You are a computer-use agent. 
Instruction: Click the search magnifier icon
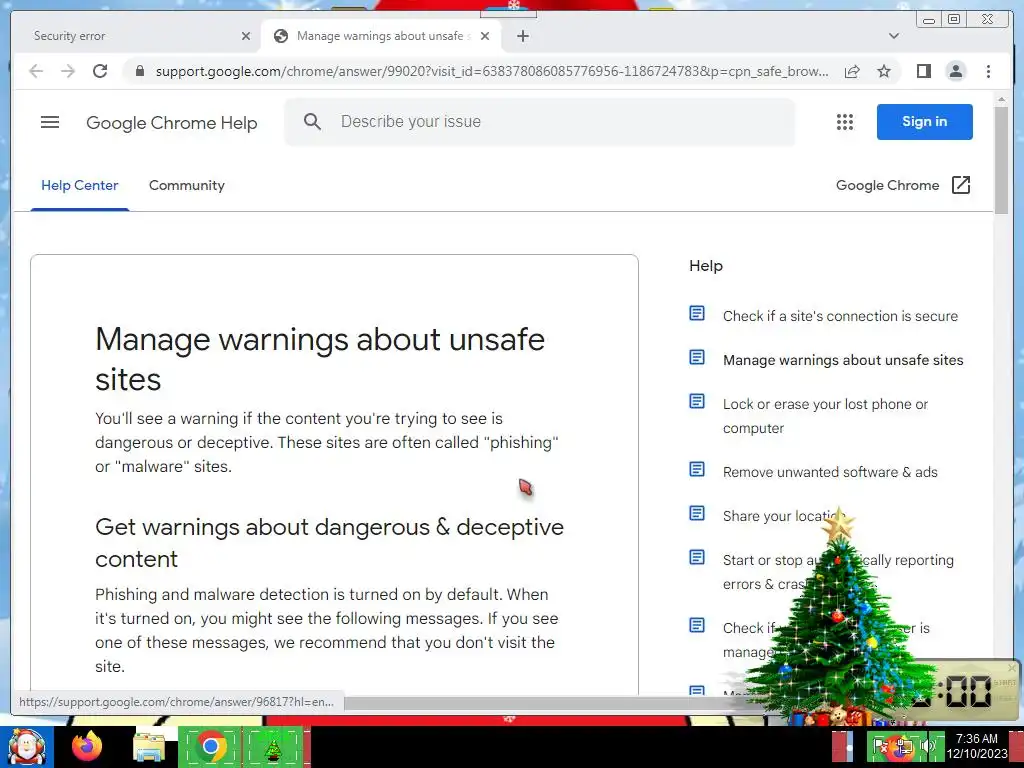click(x=312, y=121)
